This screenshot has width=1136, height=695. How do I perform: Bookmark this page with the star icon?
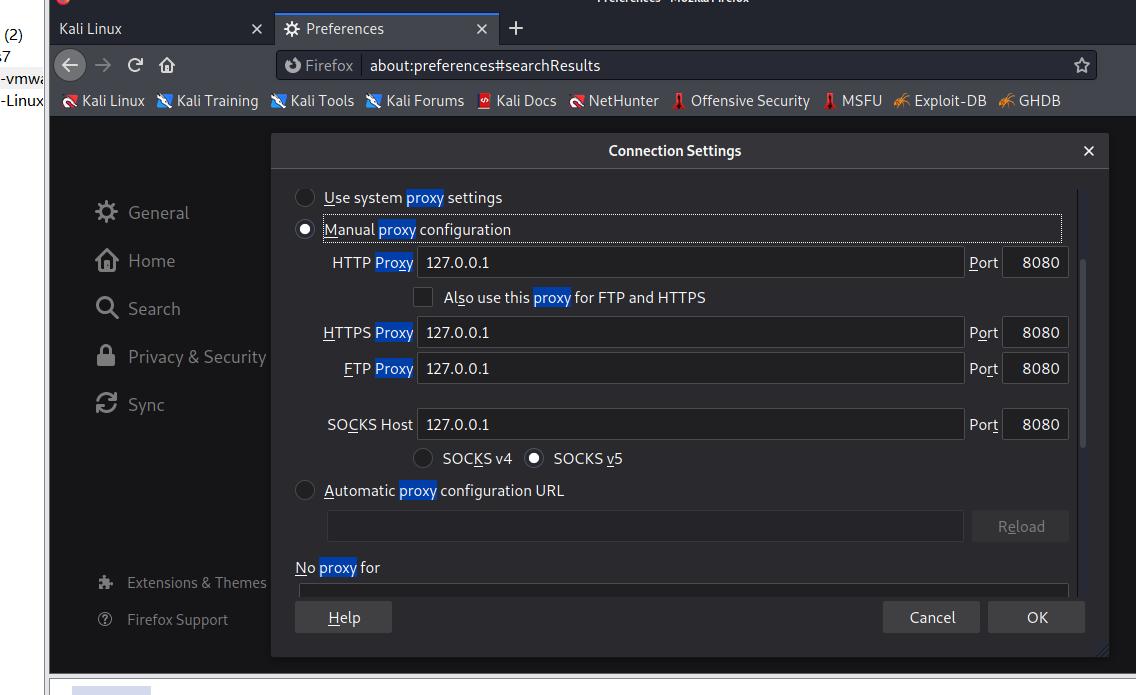(1081, 65)
